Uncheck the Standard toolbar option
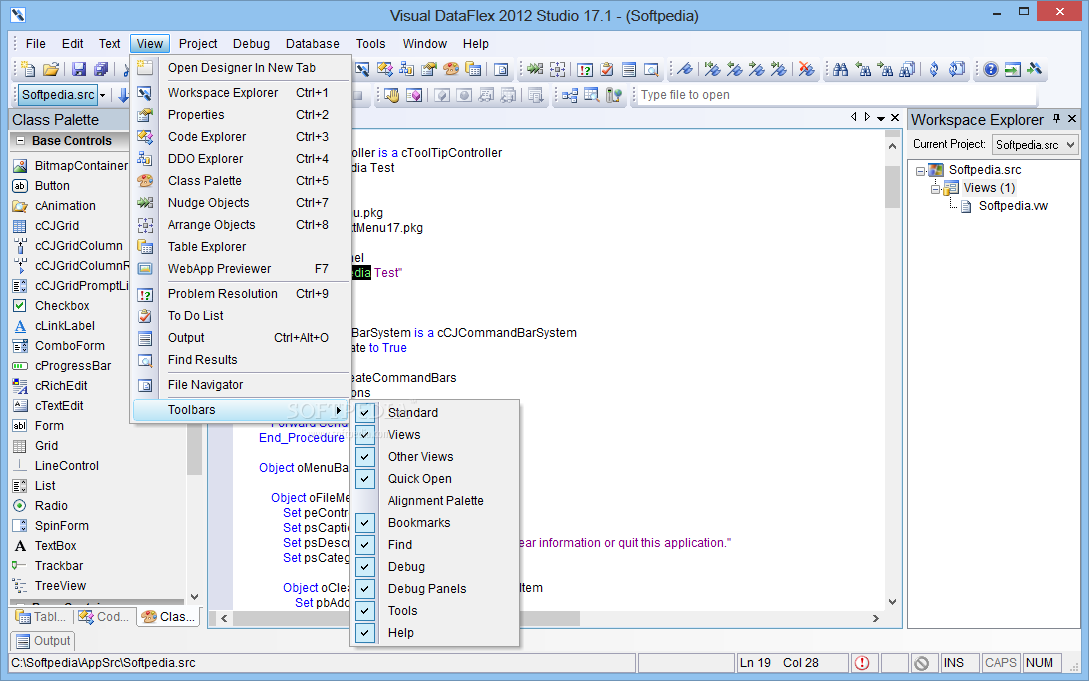 [365, 412]
